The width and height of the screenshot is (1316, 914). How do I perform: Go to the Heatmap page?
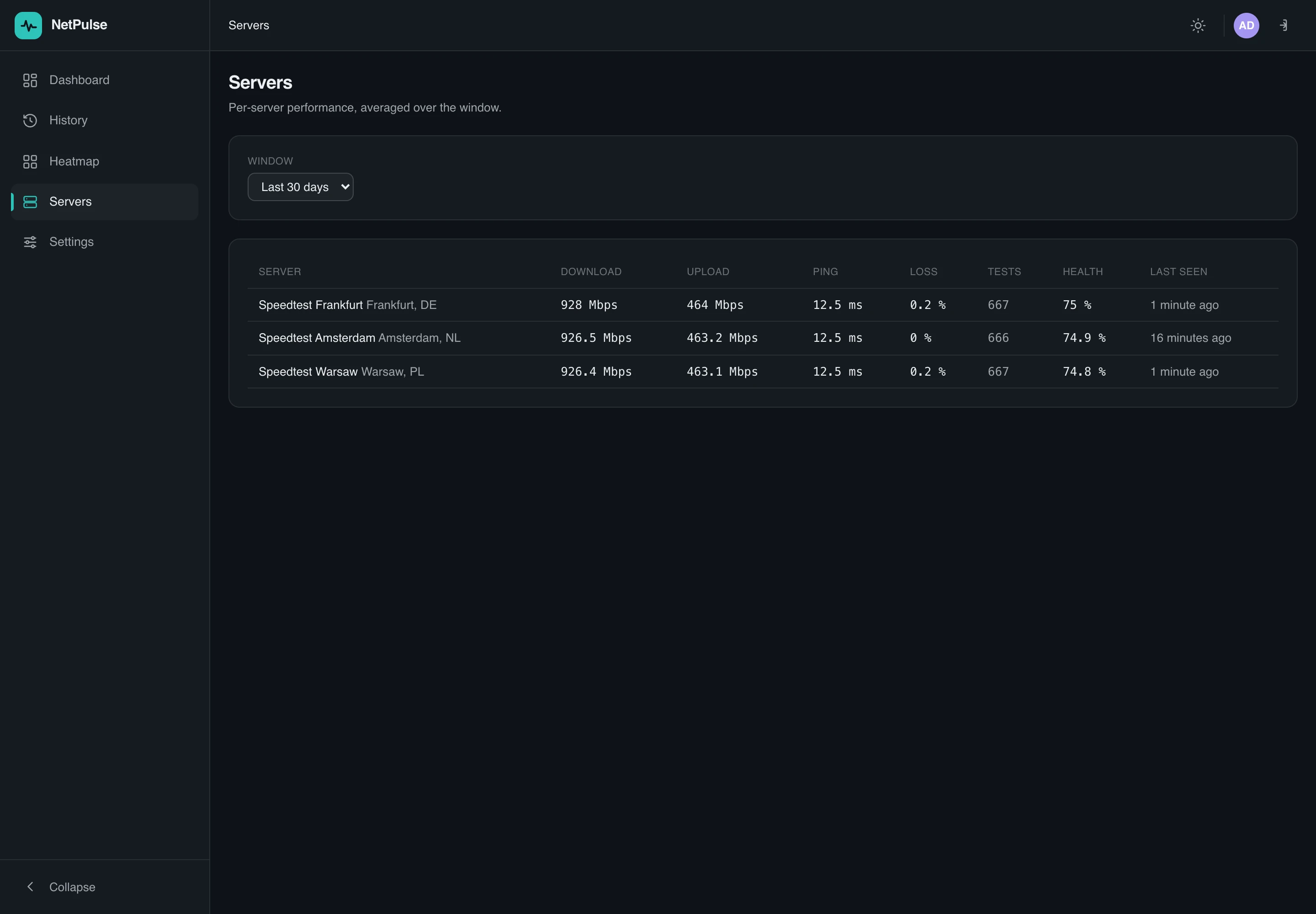tap(105, 161)
